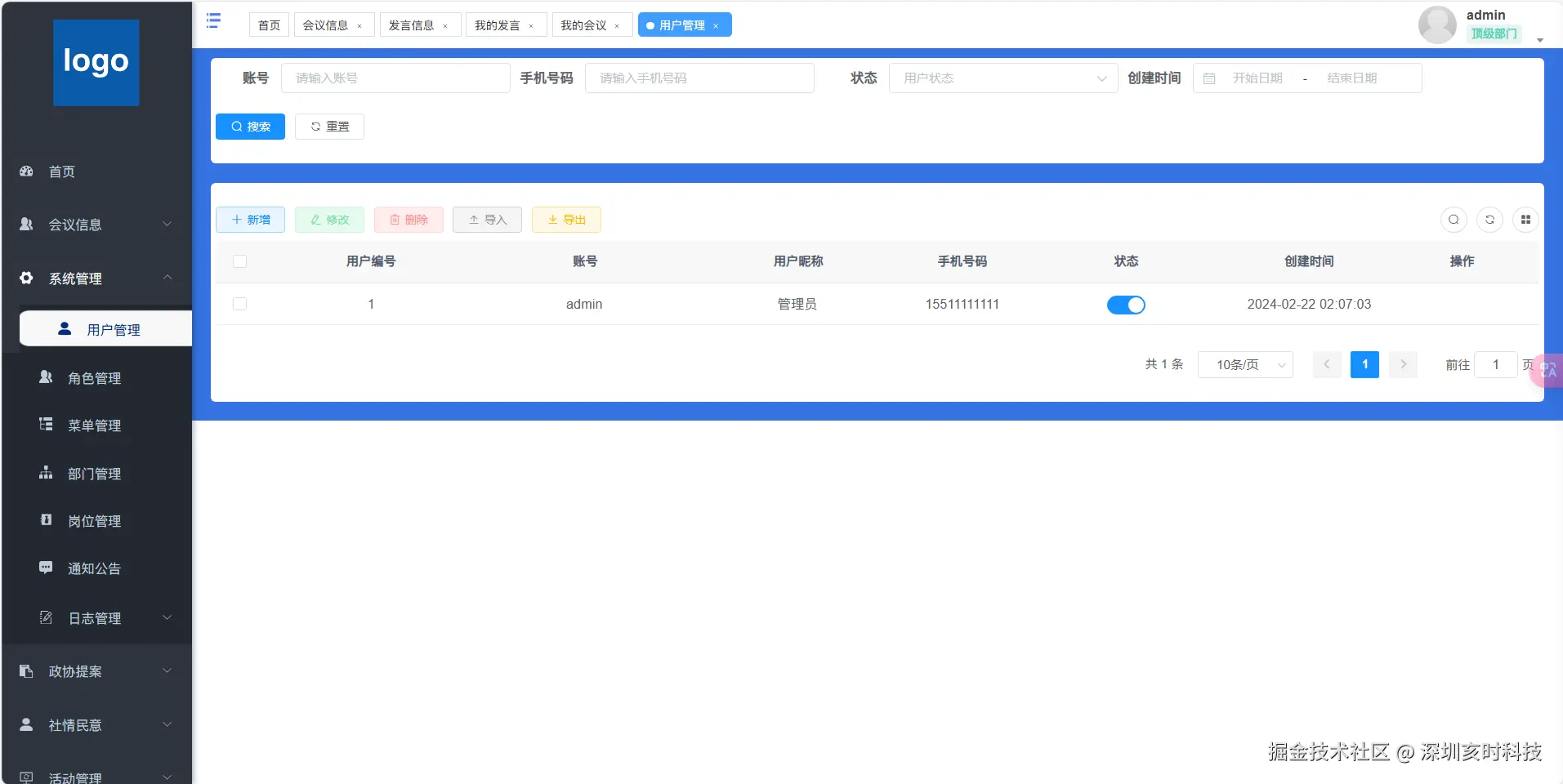The image size is (1563, 784).
Task: Click the 菜单管理 tree icon
Action: [x=46, y=425]
